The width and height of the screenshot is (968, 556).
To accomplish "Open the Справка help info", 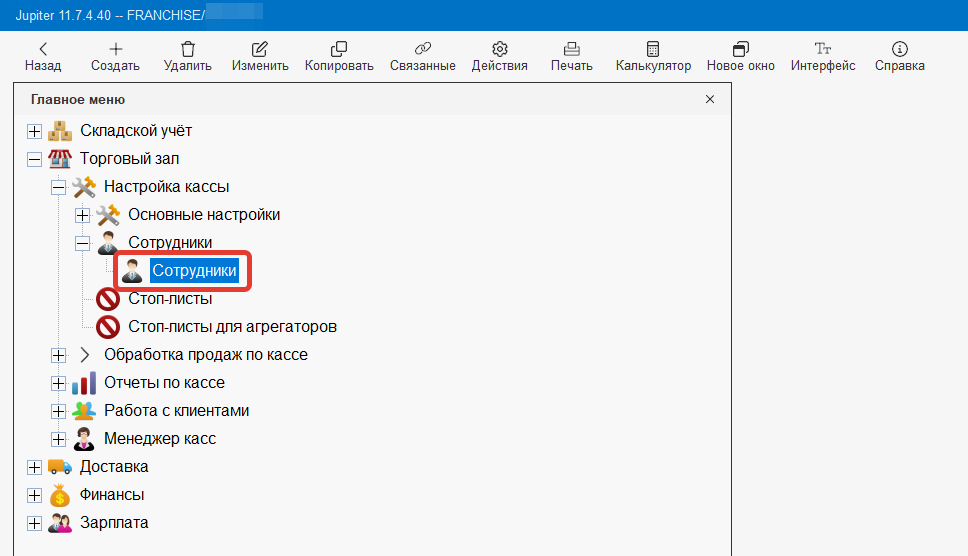I will tap(899, 49).
